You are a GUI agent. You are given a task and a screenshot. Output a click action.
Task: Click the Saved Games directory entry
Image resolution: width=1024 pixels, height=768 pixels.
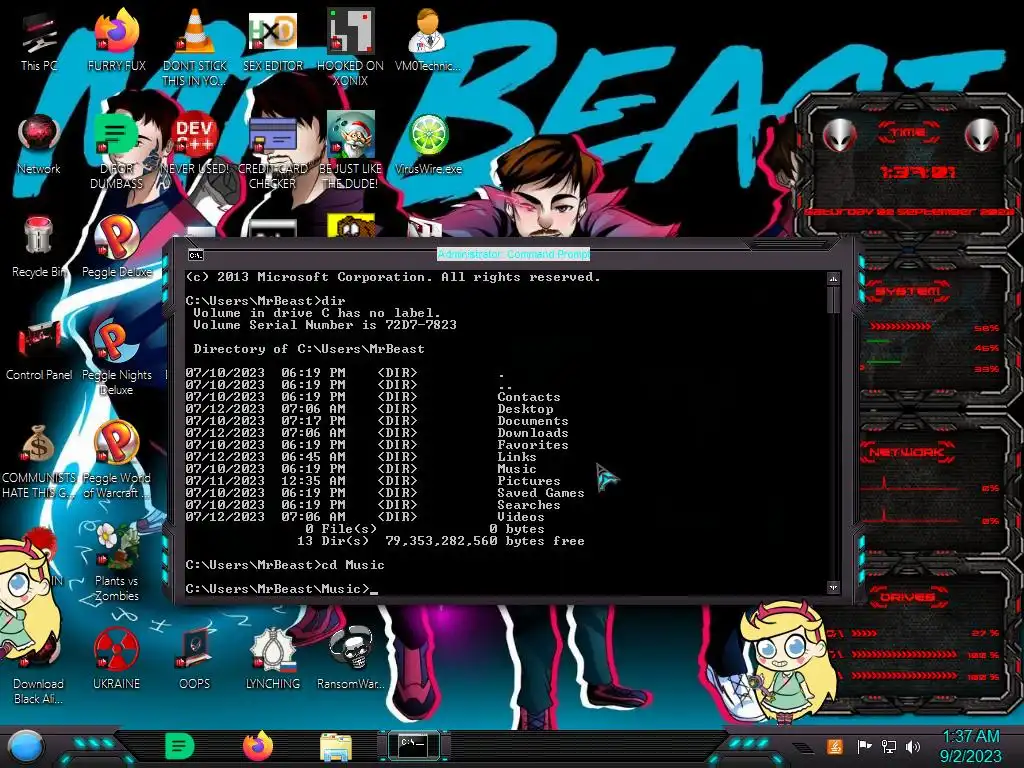point(541,493)
